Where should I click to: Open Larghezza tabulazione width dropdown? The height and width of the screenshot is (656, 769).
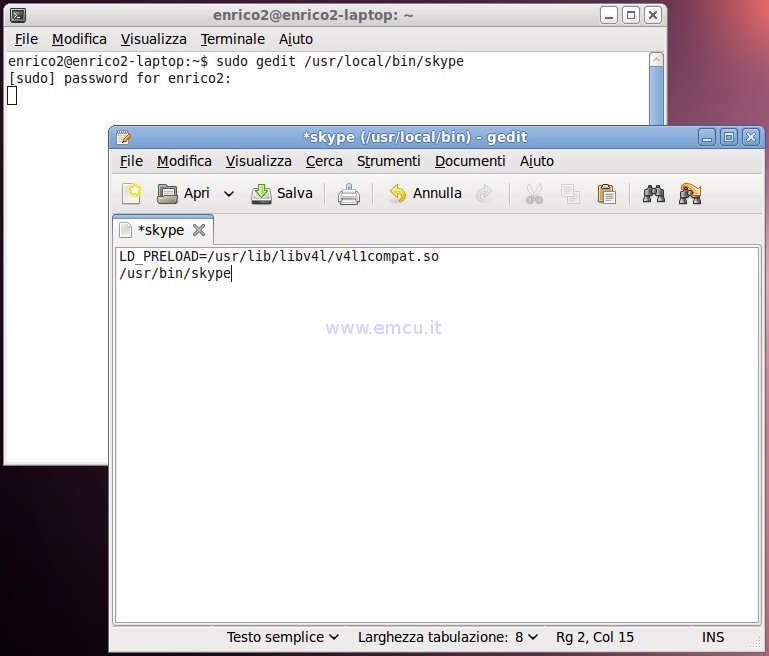(x=448, y=637)
